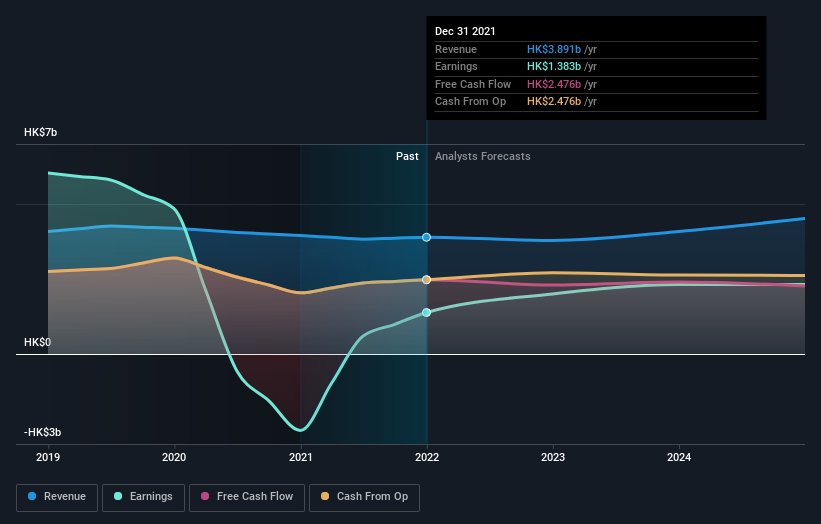Click the -HK$3b y-axis label
This screenshot has width=821, height=524.
[42, 432]
